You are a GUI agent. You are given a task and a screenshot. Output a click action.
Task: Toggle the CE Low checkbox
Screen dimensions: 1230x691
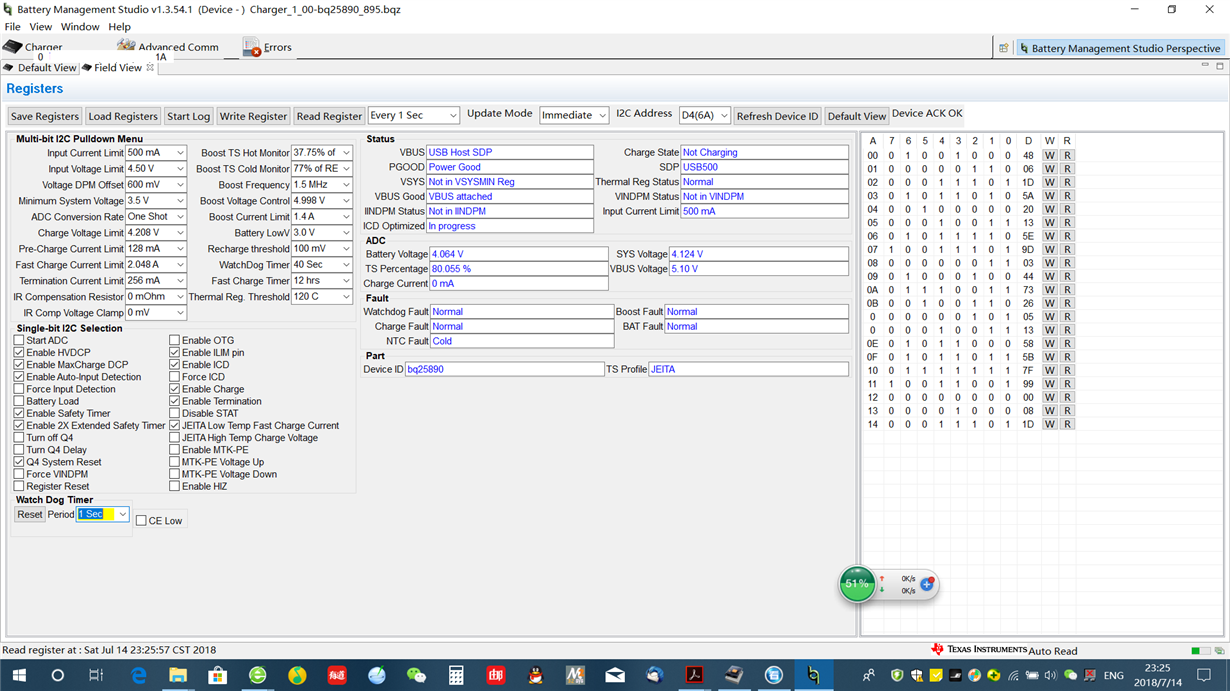tap(141, 521)
